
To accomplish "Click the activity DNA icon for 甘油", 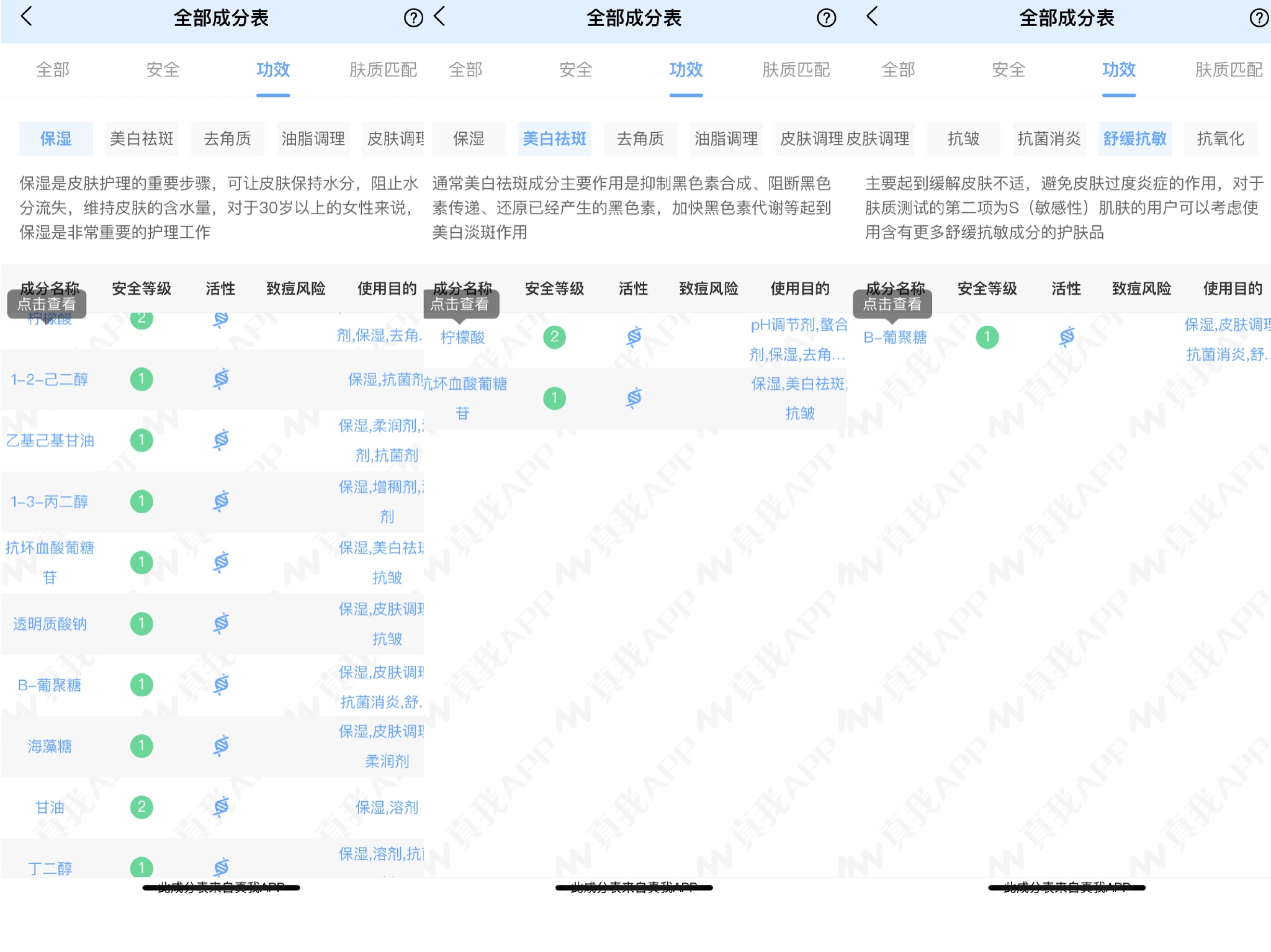I will [x=221, y=807].
